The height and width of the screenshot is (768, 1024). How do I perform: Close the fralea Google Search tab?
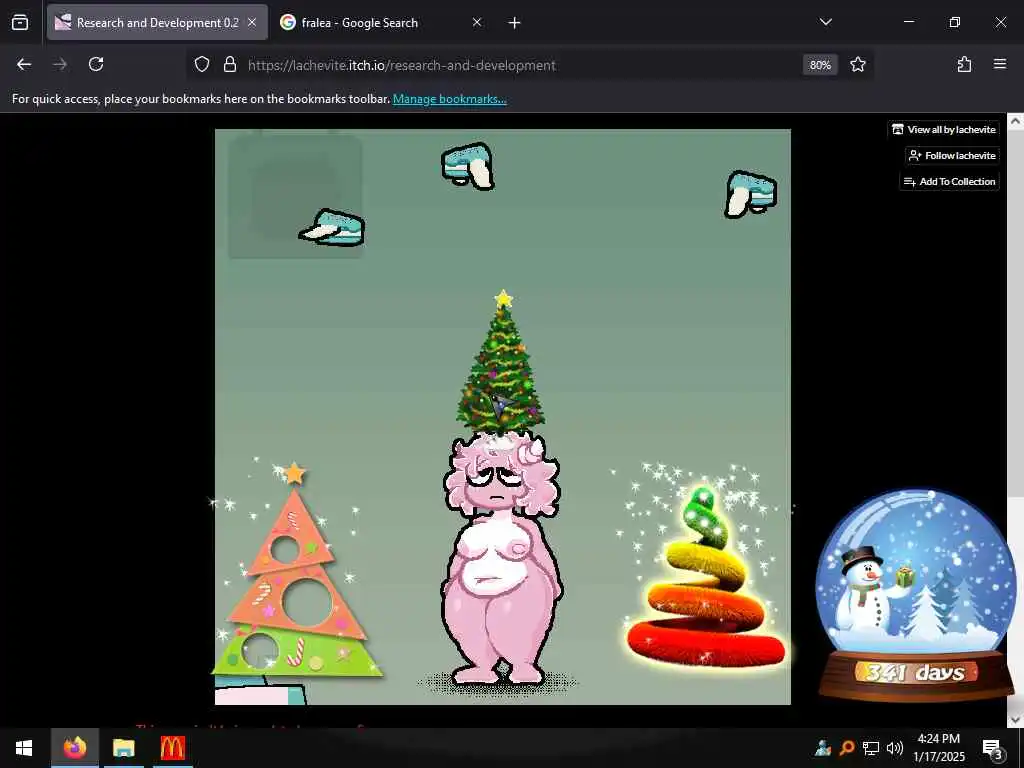[477, 22]
